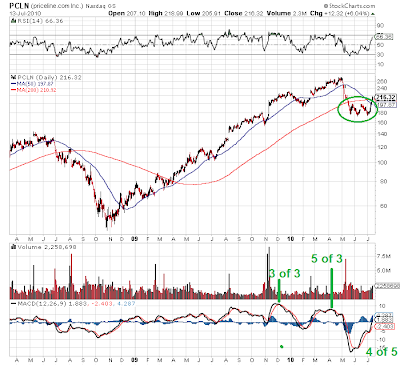The image size is (400, 365).
Task: Click the 'PCLN (Daily) 216.32' legend label
Action: pyautogui.click(x=49, y=77)
